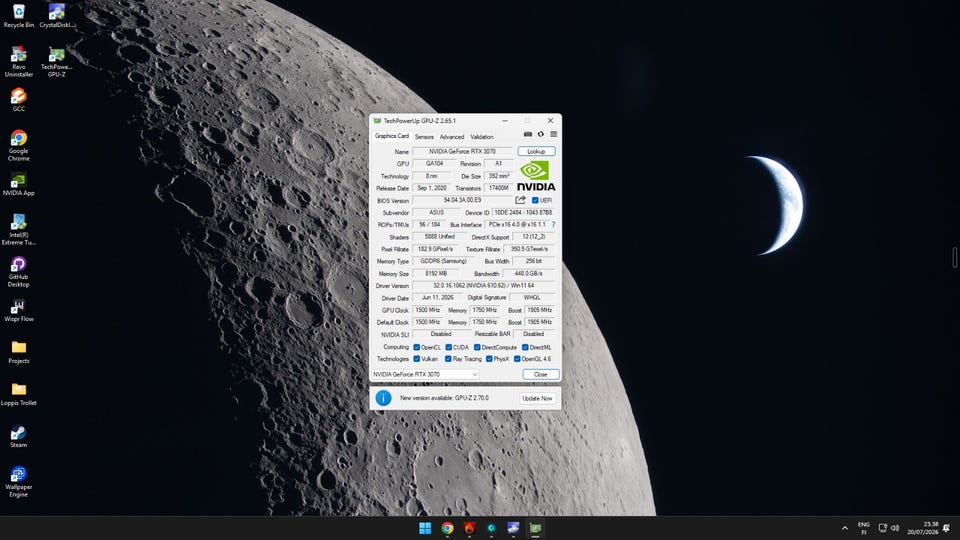Screen dimensions: 960x540
Task: Click the Bus Interface question mark icon
Action: click(x=553, y=225)
